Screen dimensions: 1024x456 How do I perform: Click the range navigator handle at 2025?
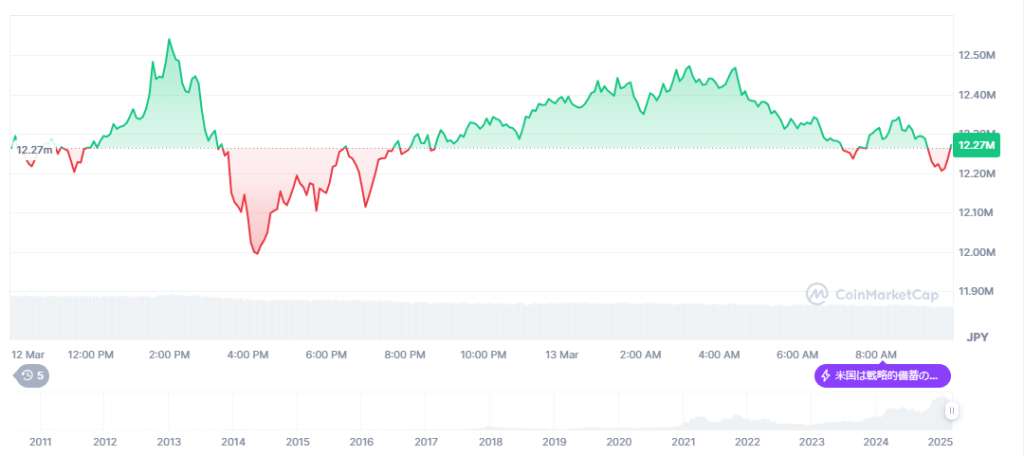(x=952, y=410)
